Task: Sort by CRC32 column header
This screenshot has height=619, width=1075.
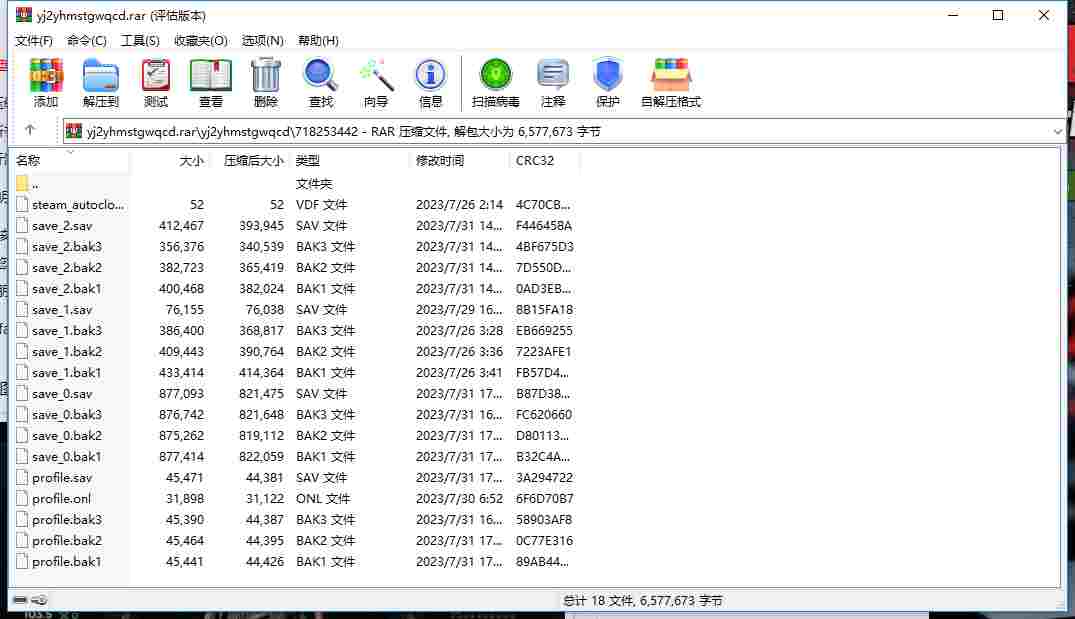Action: pyautogui.click(x=544, y=160)
